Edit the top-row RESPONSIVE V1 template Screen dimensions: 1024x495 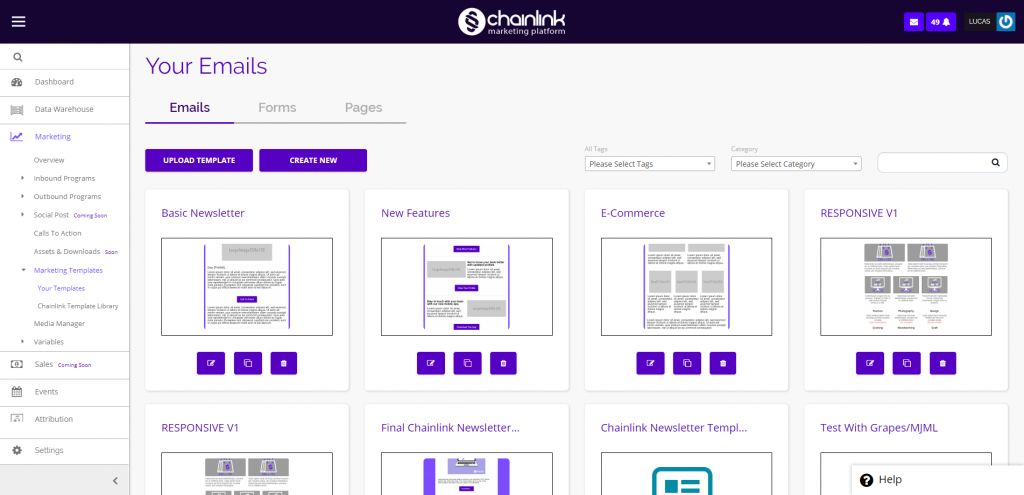(870, 363)
